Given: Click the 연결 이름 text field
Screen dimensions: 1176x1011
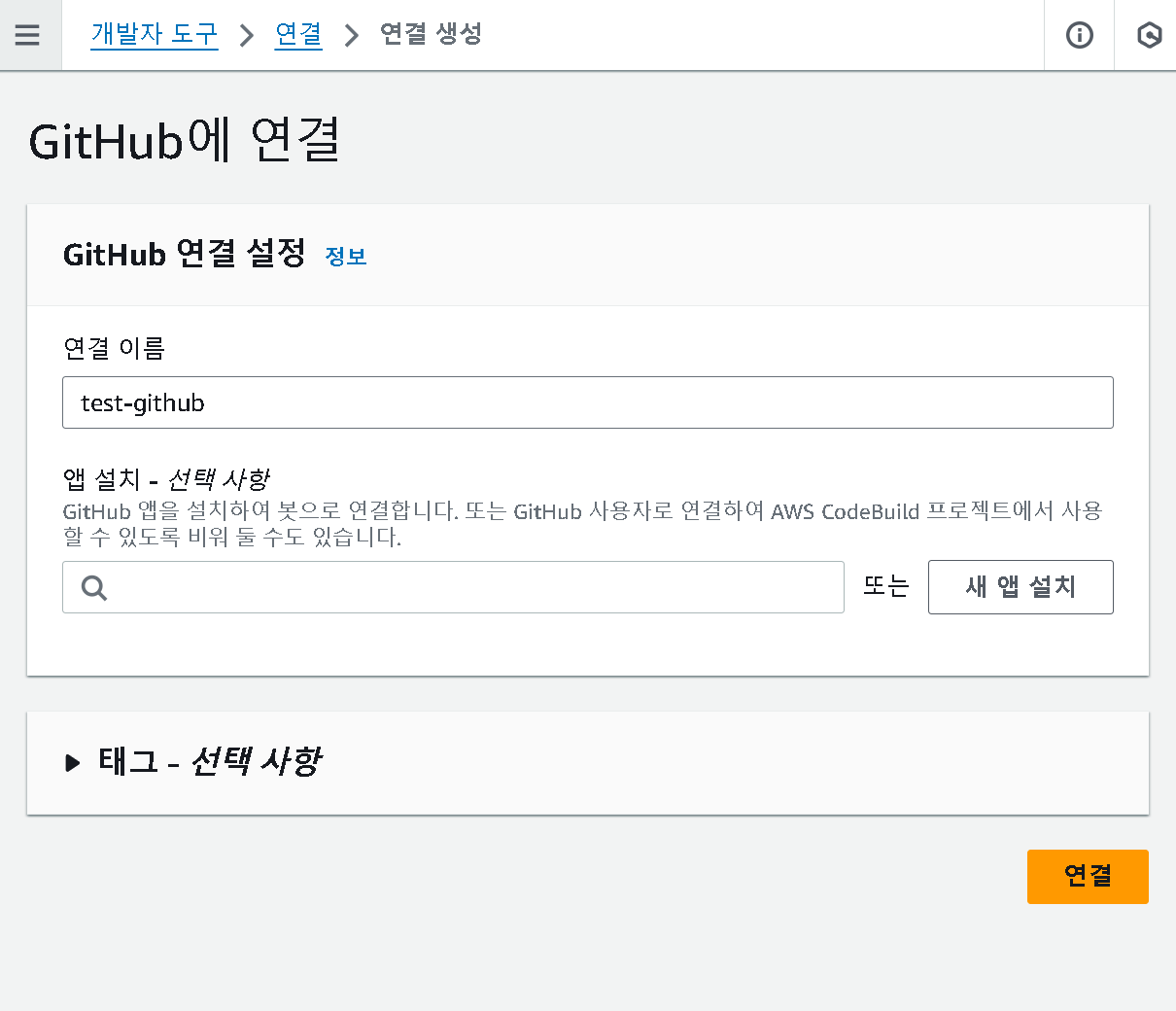Looking at the screenshot, I should pyautogui.click(x=587, y=402).
